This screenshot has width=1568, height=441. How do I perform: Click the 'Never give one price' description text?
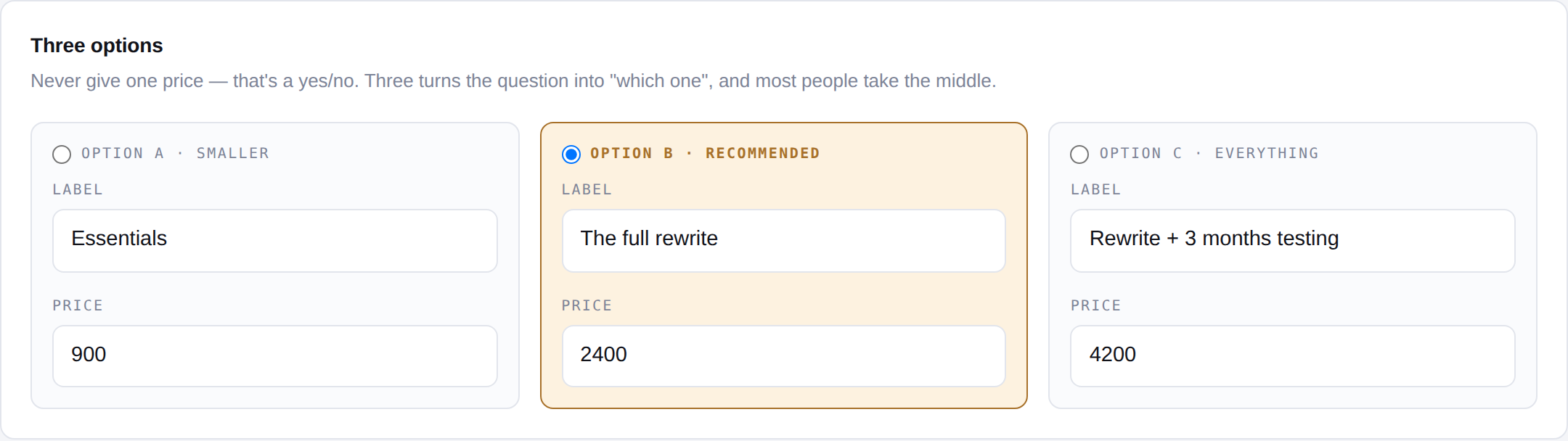513,81
